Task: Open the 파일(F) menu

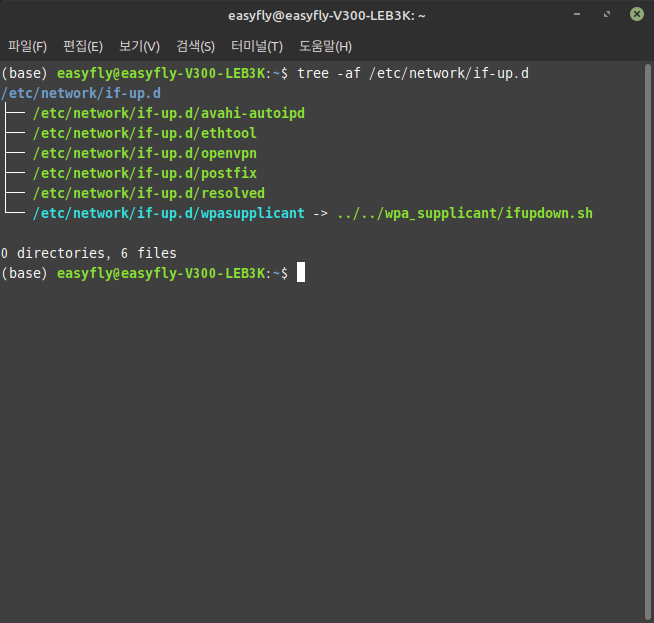Action: (x=28, y=46)
